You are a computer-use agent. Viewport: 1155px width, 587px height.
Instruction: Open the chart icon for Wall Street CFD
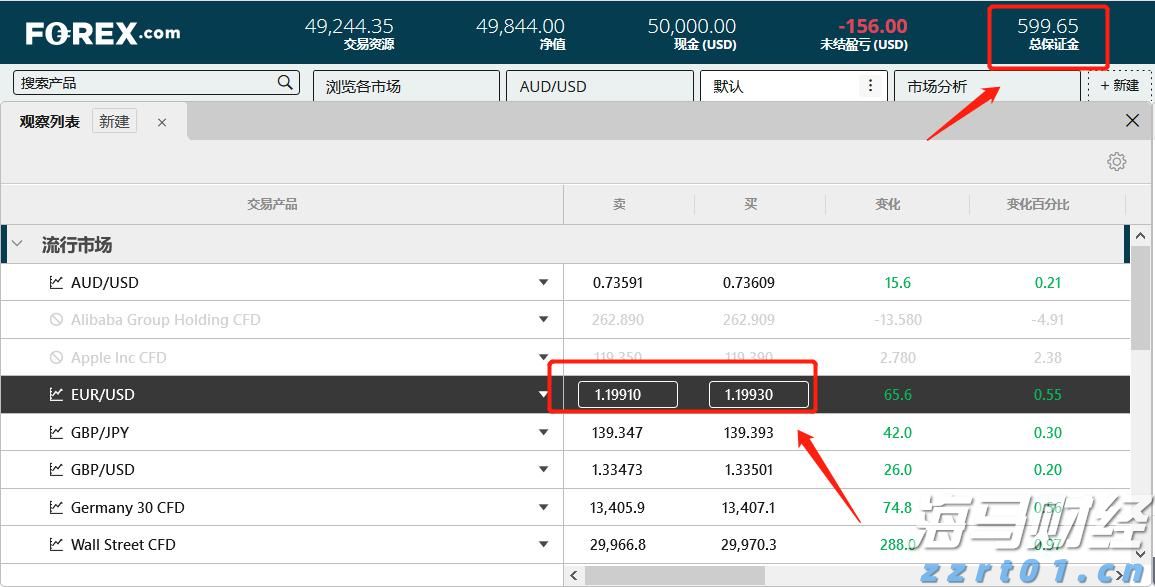pyautogui.click(x=57, y=544)
